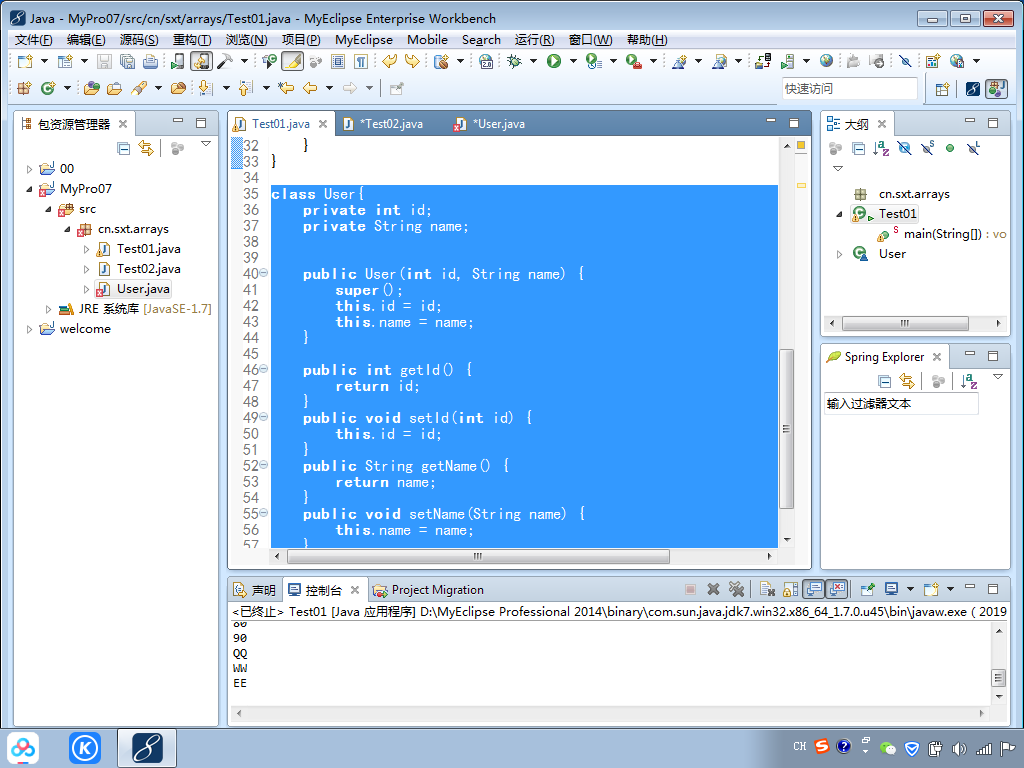This screenshot has height=768, width=1024.
Task: Open the Search menu
Action: point(481,40)
